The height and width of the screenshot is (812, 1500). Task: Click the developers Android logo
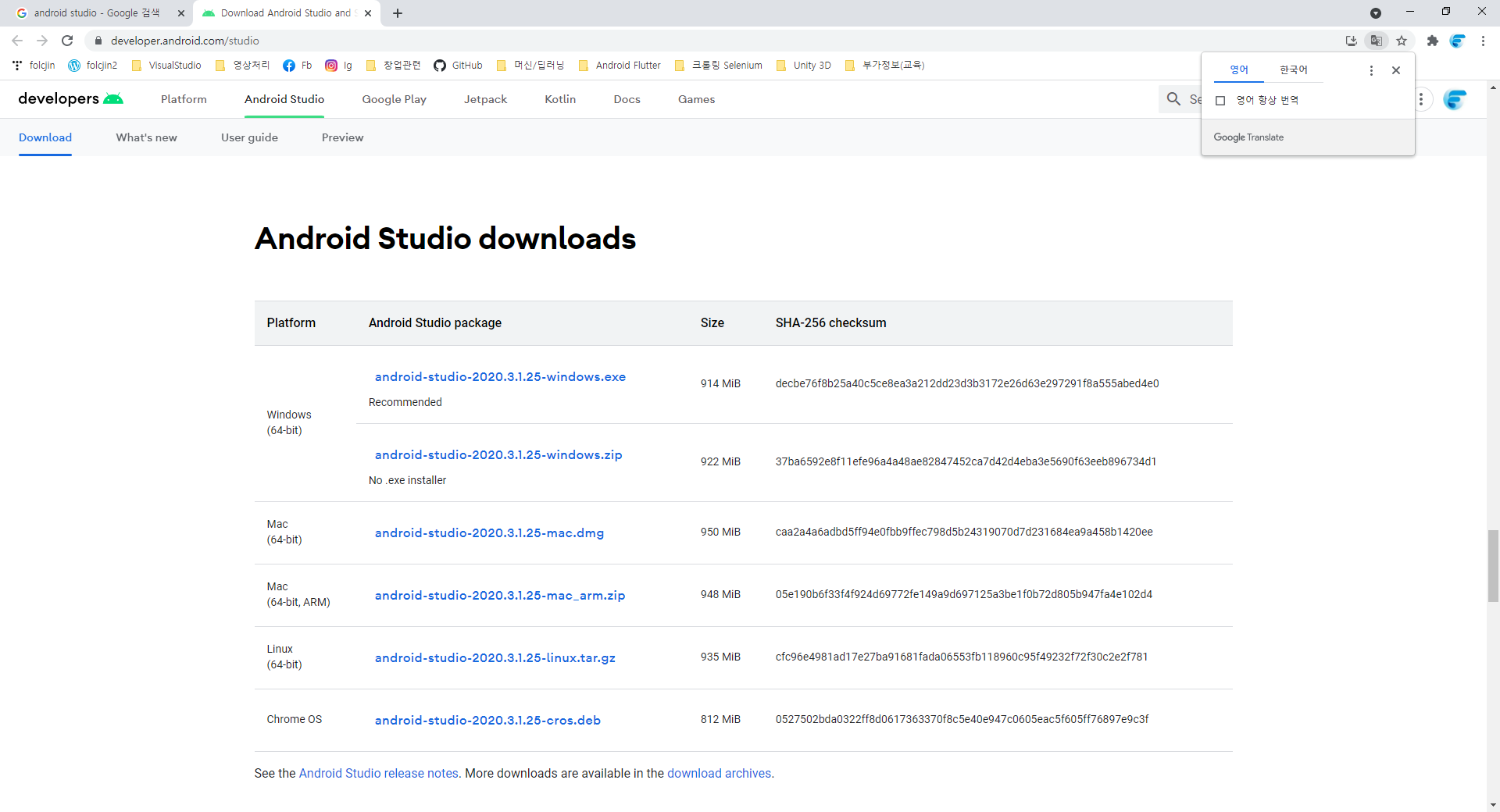coord(70,99)
